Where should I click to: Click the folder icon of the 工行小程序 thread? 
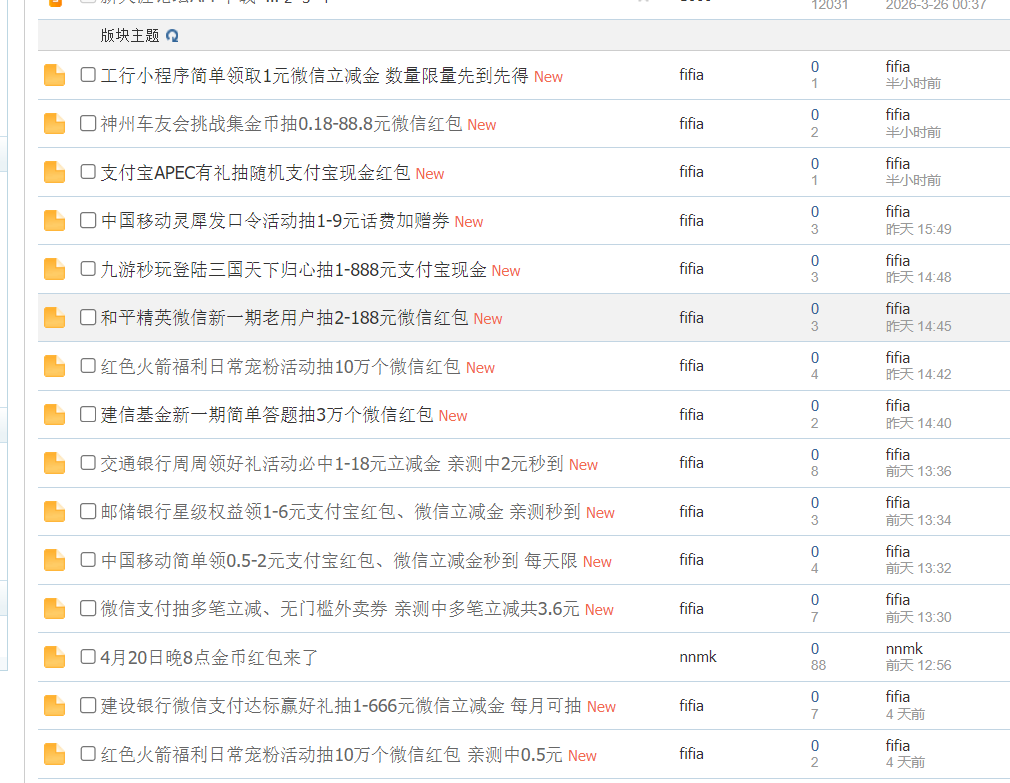tap(54, 75)
